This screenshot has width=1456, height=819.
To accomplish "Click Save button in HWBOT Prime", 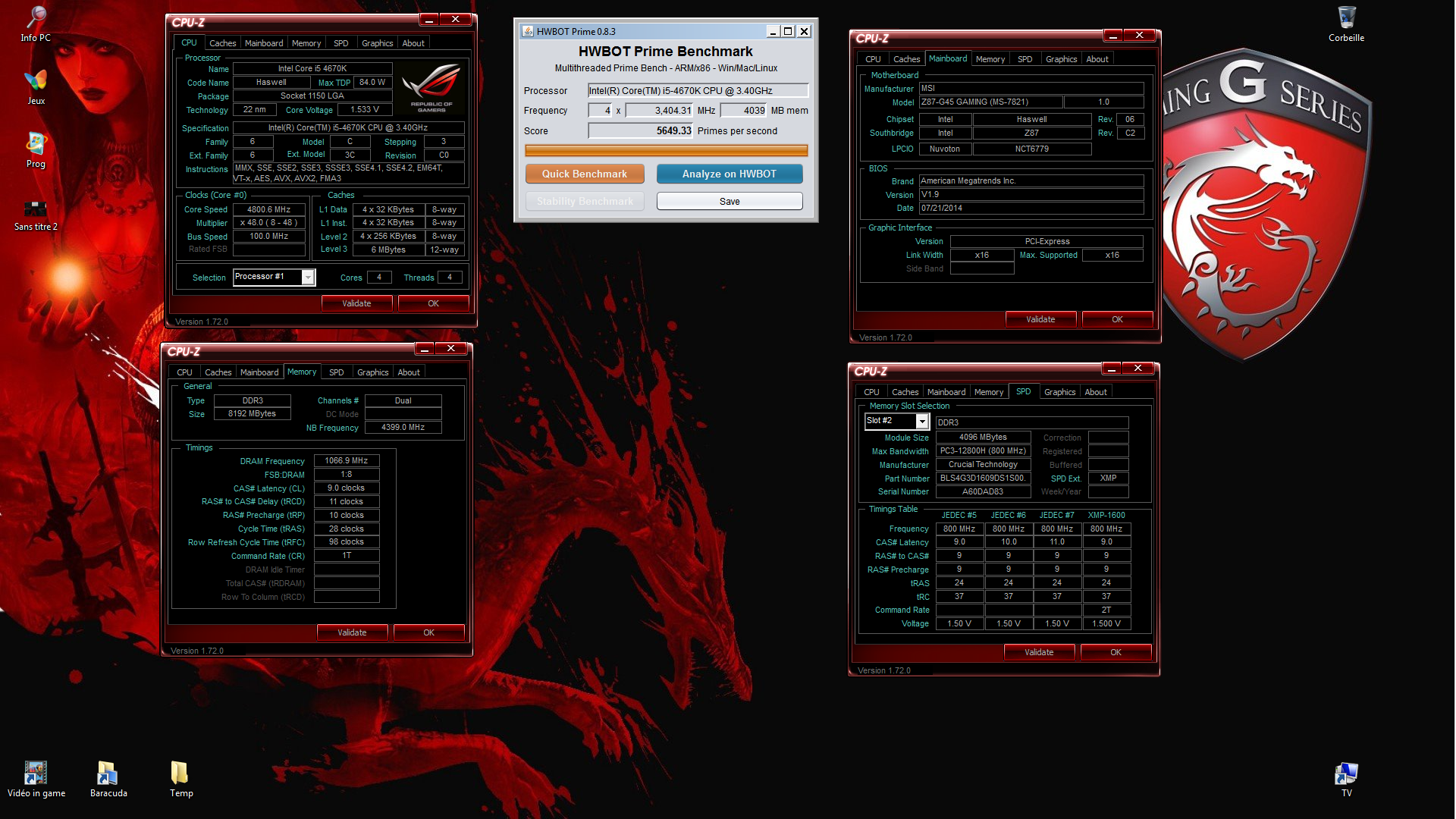I will pos(729,201).
